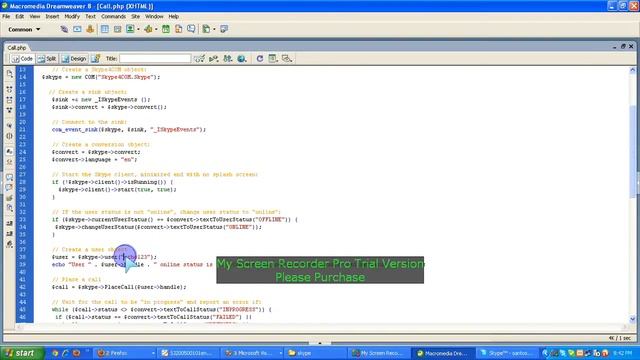Switch to Split view
The height and width of the screenshot is (360, 640).
47,59
